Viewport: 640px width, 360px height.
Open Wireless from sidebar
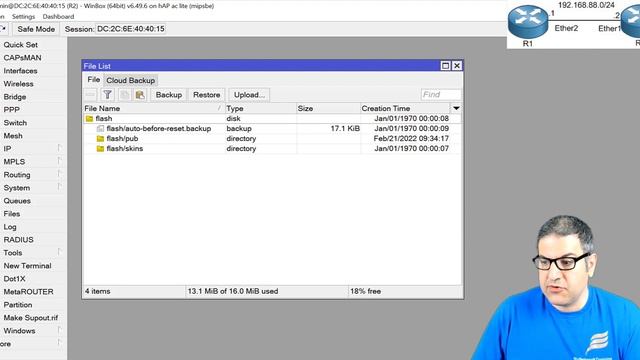18,84
